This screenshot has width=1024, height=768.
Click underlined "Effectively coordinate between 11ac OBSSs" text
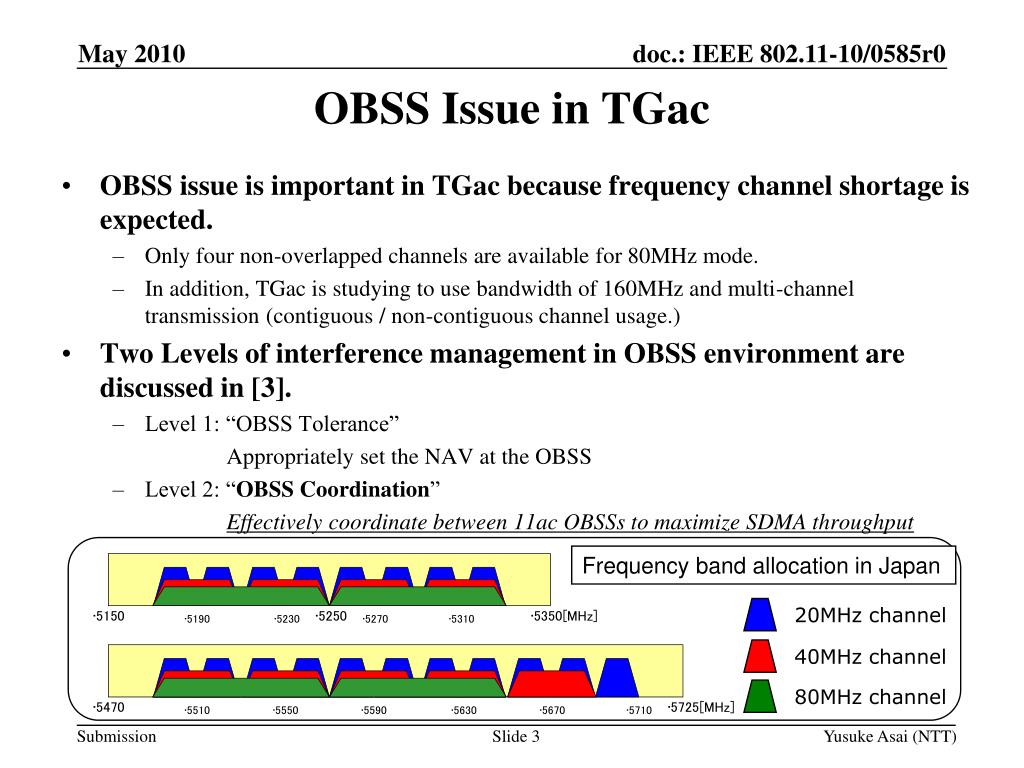569,522
